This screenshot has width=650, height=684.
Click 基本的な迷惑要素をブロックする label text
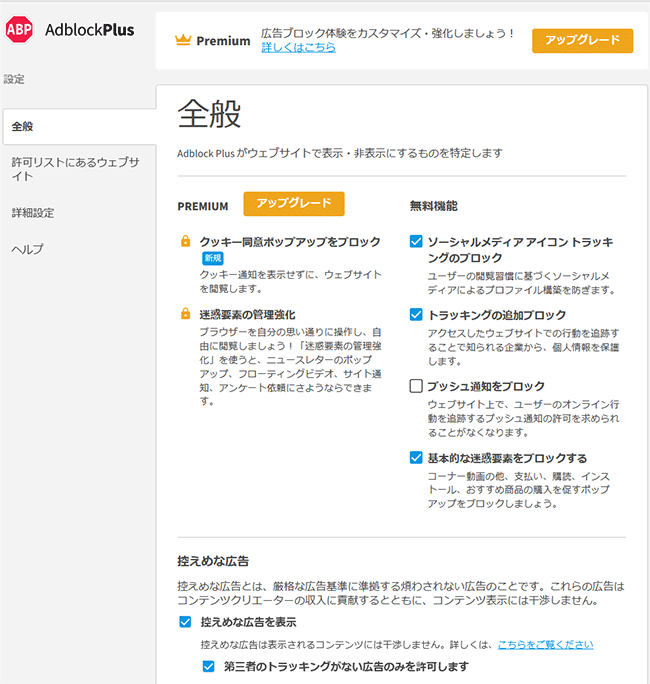coord(507,458)
